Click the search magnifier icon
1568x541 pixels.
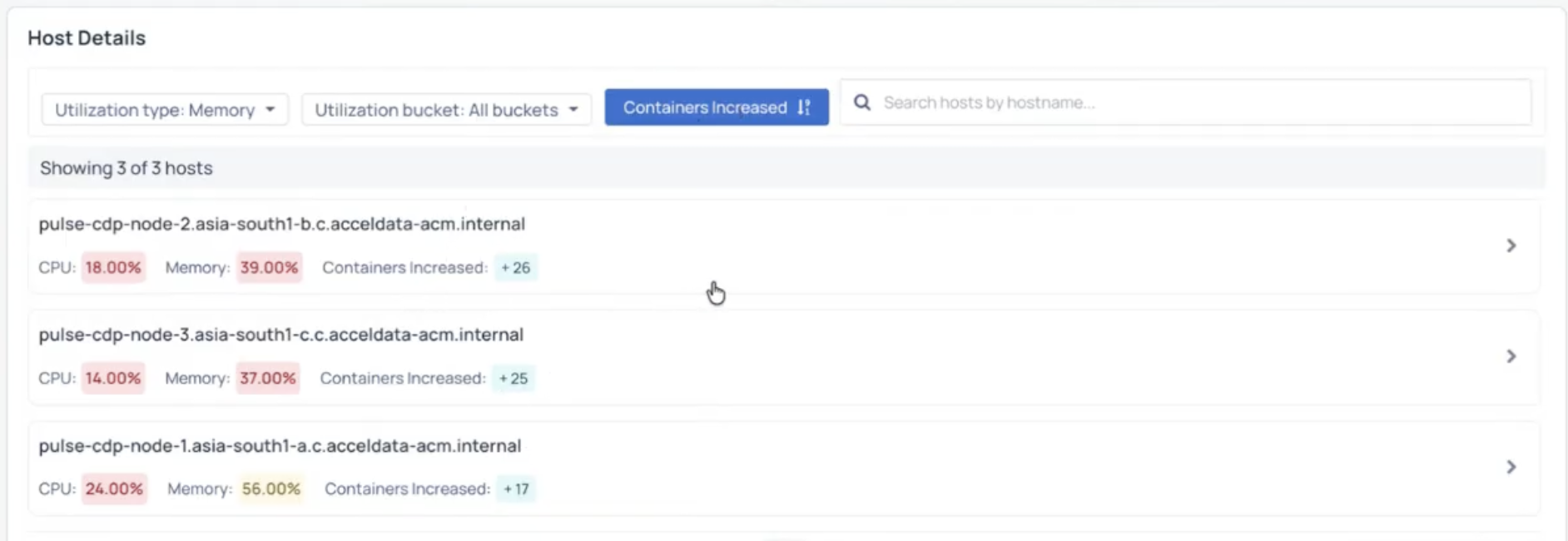(x=862, y=102)
